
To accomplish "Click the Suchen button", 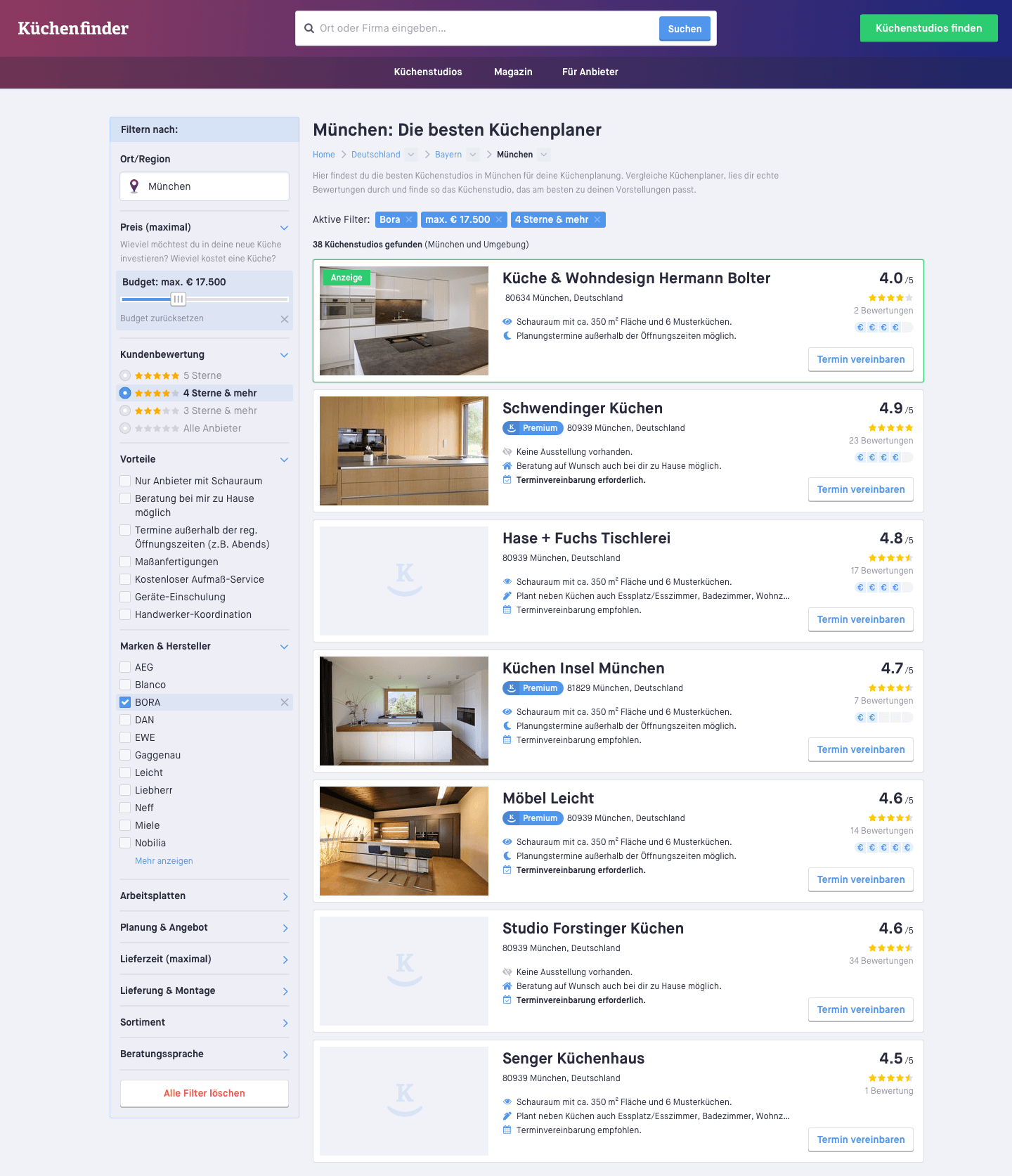I will tap(685, 29).
